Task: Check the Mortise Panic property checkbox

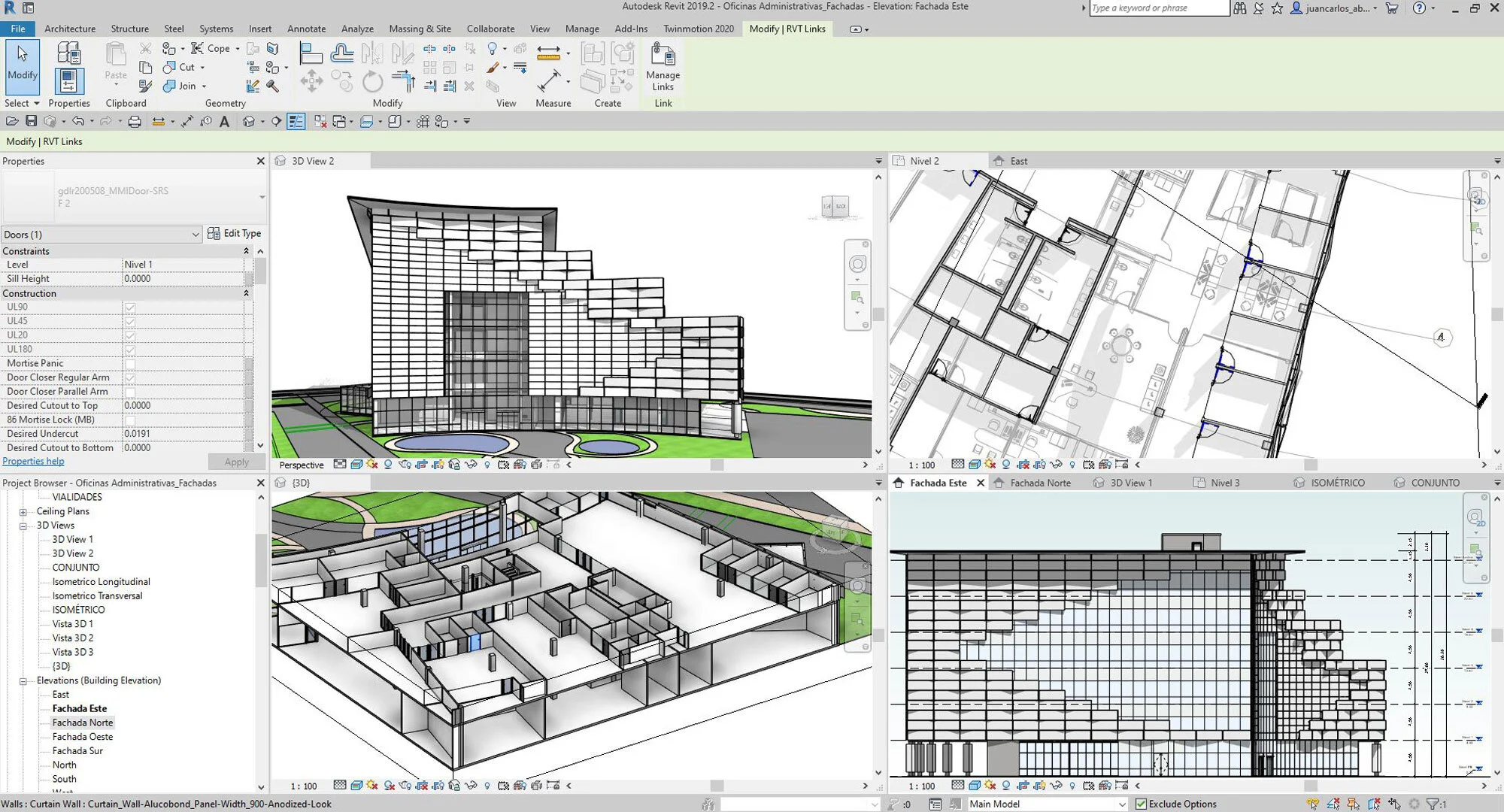Action: [131, 363]
